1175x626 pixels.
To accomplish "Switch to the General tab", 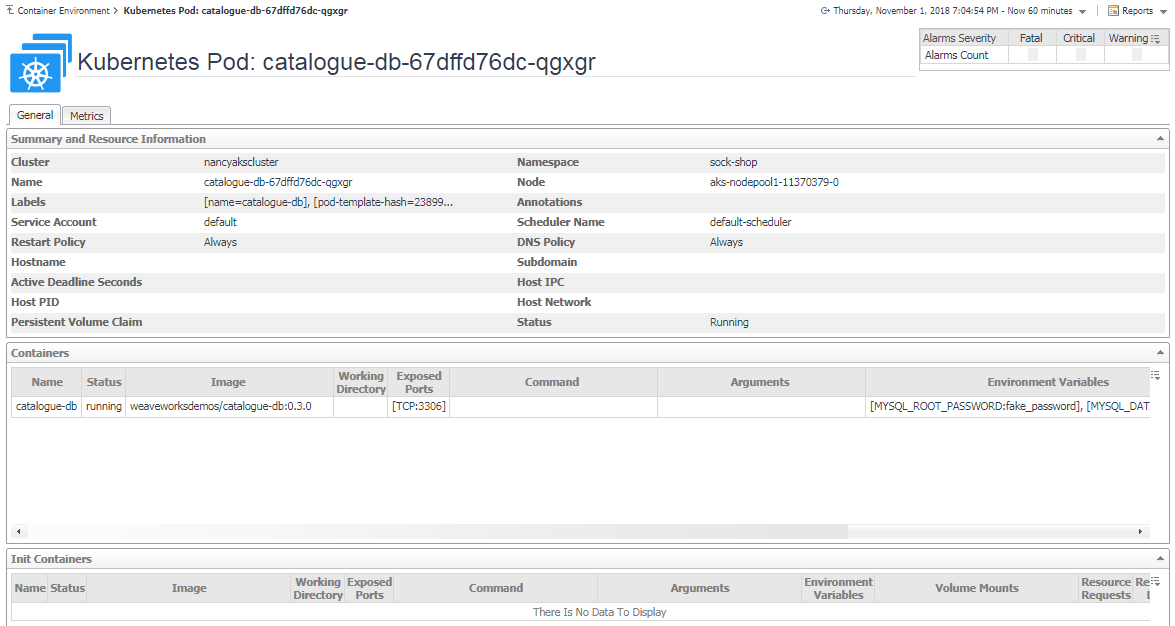I will pyautogui.click(x=34, y=115).
